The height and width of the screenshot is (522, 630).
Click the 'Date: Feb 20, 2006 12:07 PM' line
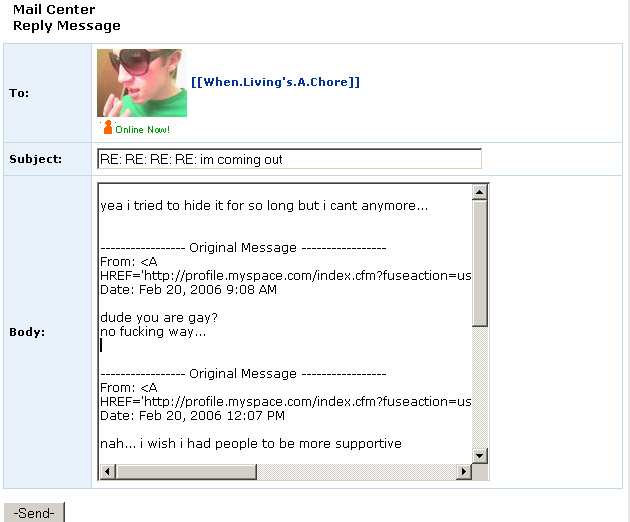click(192, 416)
